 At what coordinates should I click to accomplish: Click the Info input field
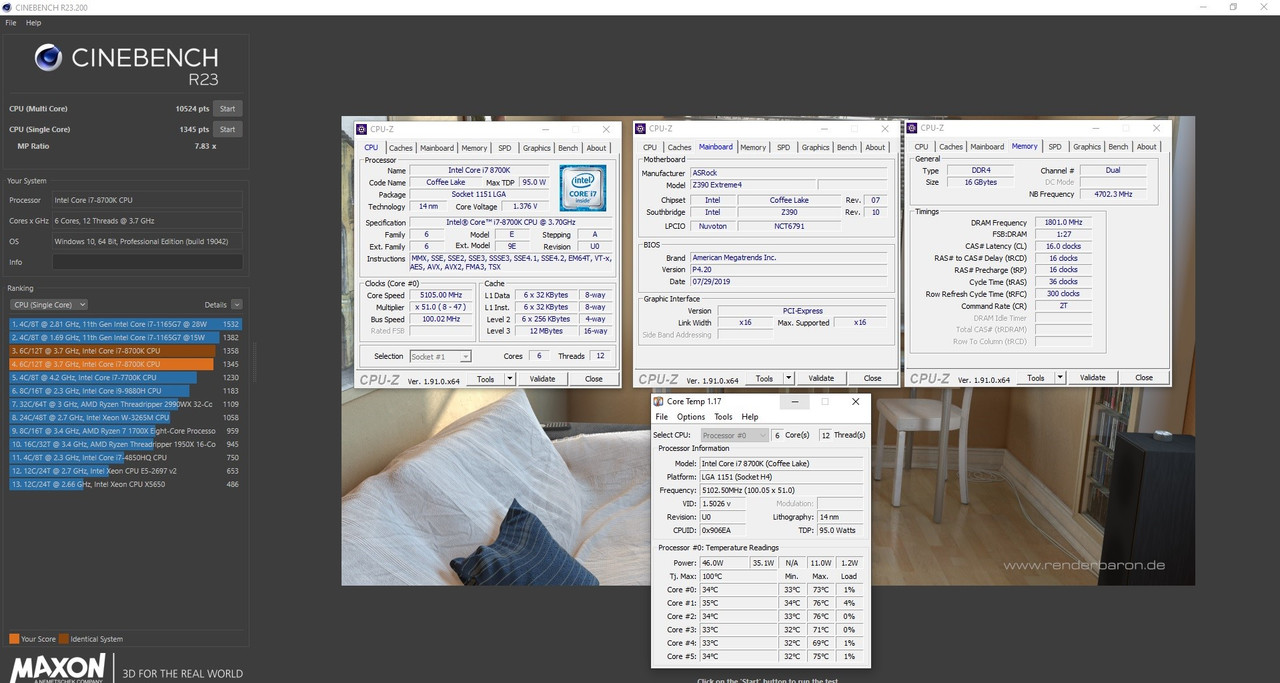point(147,262)
